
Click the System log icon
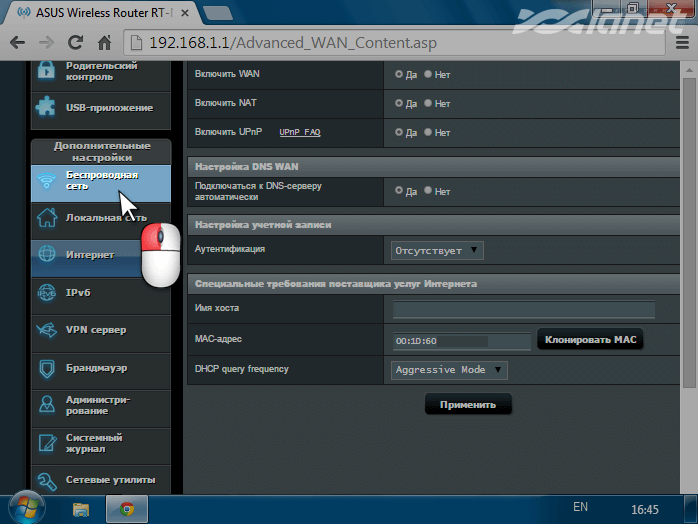click(x=47, y=443)
